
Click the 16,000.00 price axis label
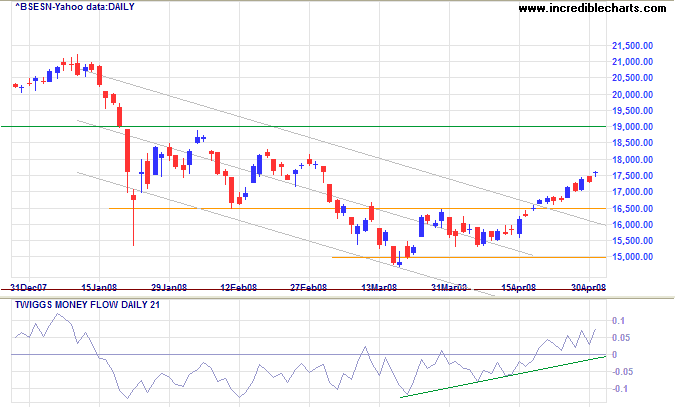click(632, 225)
